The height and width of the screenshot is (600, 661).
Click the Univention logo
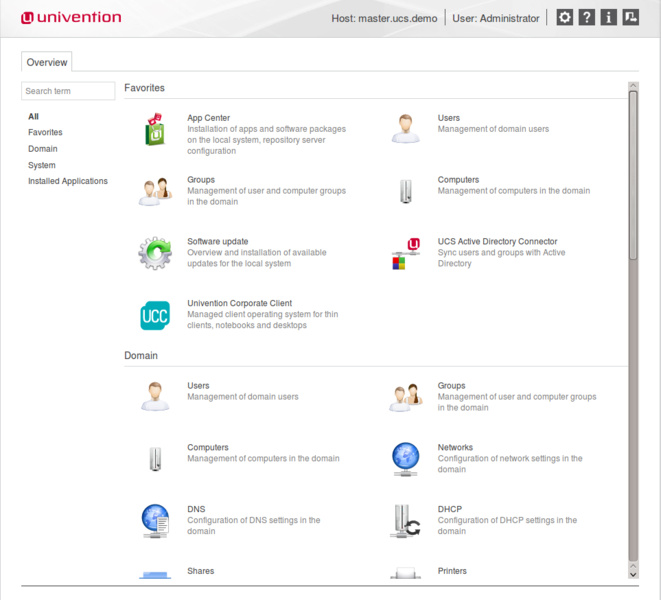pos(71,17)
